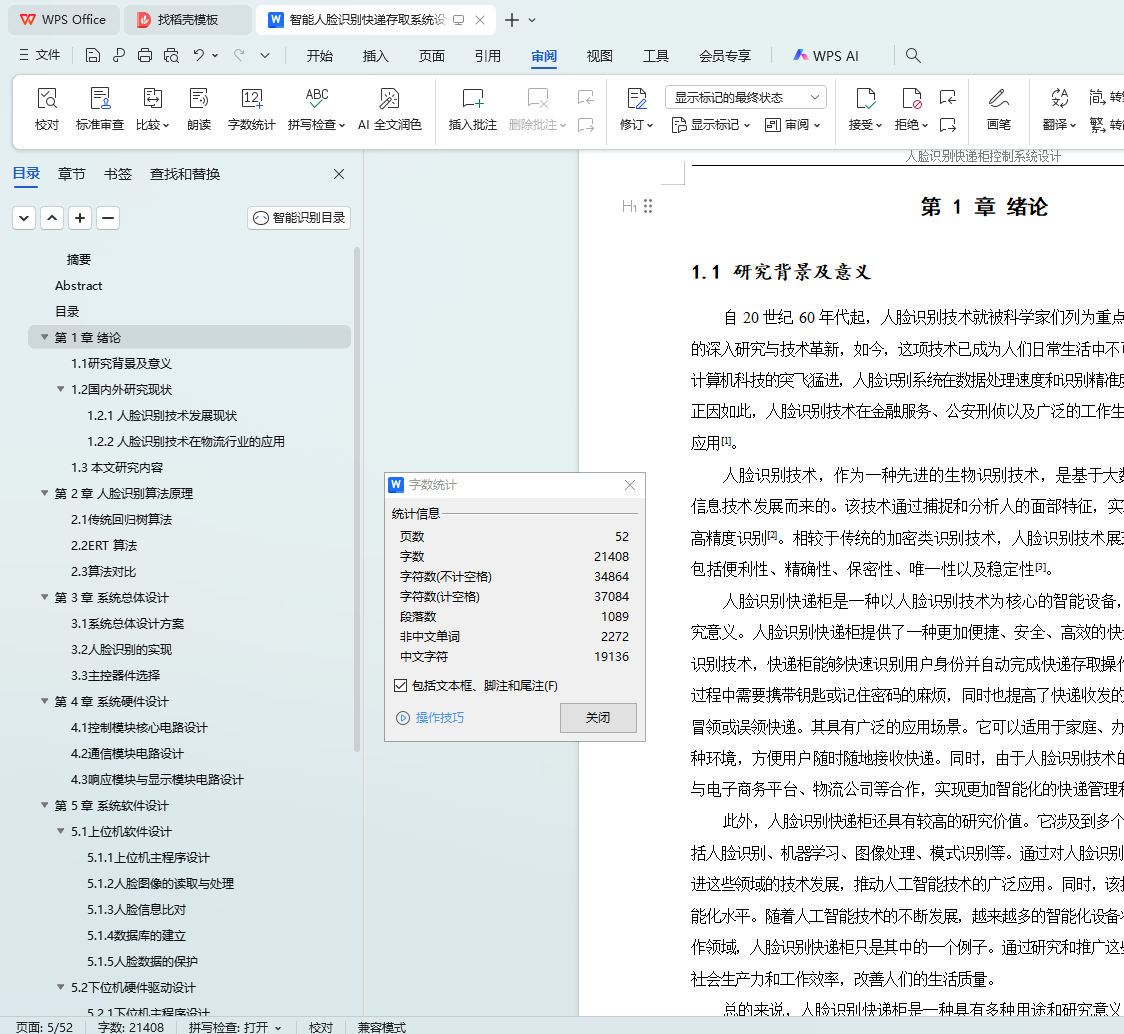This screenshot has width=1124, height=1034.
Task: Switch to the 视图 ribbon tab
Action: coord(599,56)
